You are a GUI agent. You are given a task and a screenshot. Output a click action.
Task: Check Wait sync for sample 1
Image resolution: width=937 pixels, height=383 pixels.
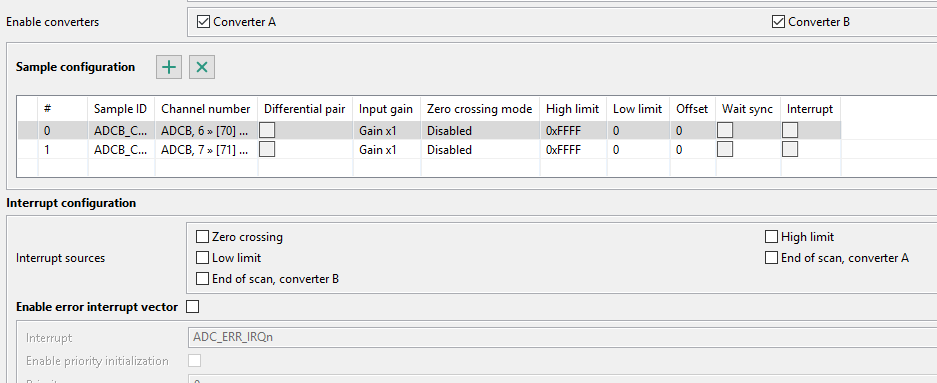click(725, 149)
